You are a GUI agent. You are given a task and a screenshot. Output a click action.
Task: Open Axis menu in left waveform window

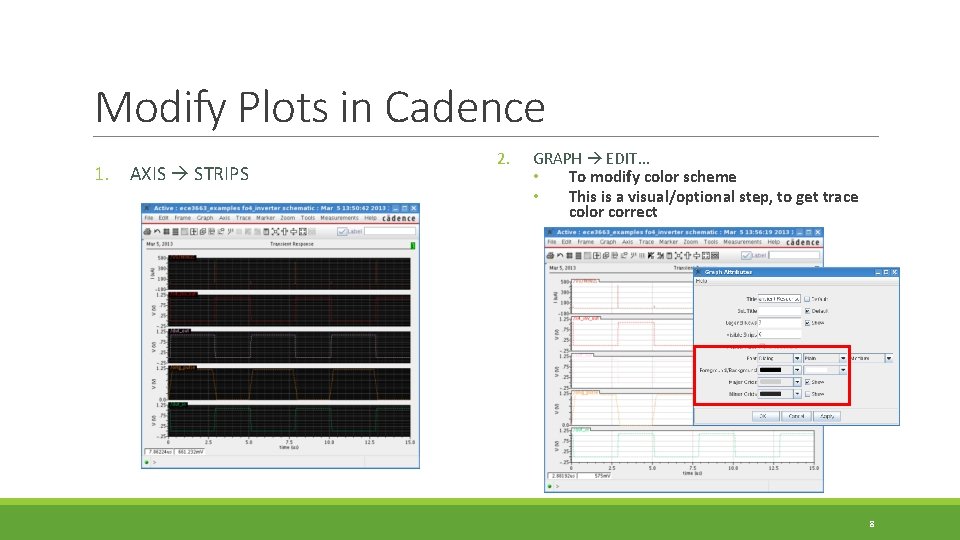(x=225, y=218)
